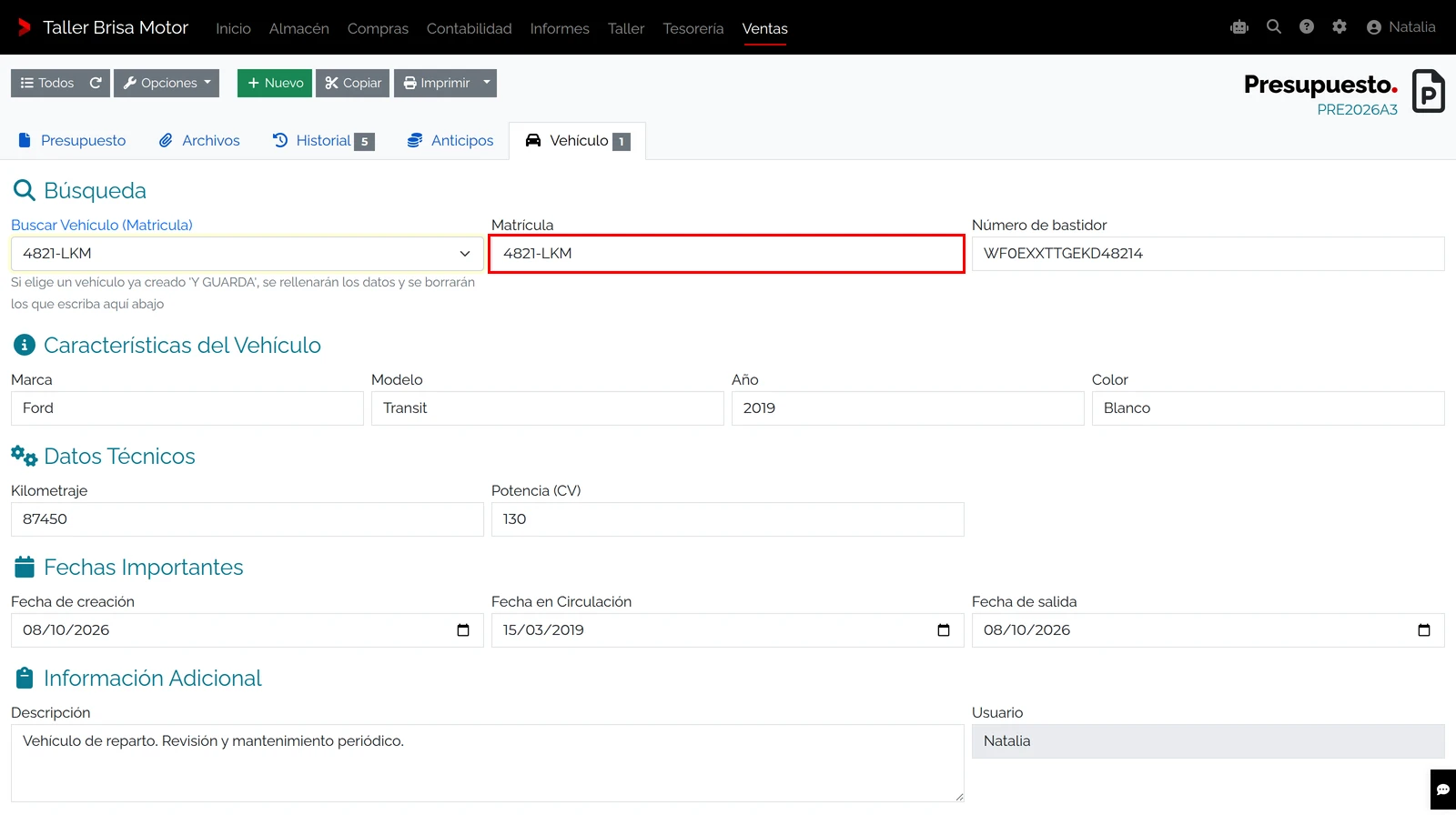This screenshot has width=1456, height=815.
Task: Focus the Número de bastidor field
Action: [1208, 254]
